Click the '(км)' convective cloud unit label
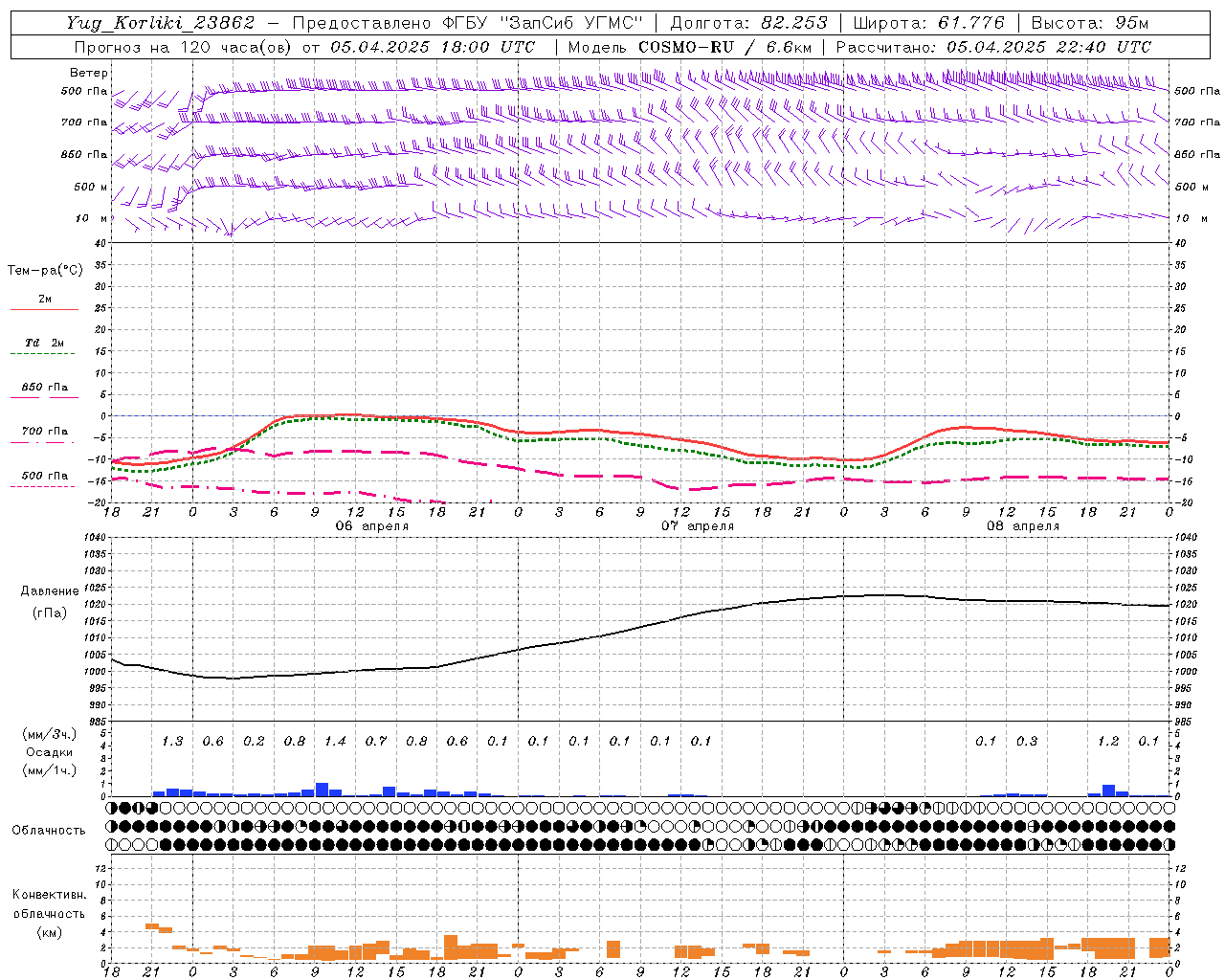Image resolution: width=1225 pixels, height=980 pixels. 50,932
